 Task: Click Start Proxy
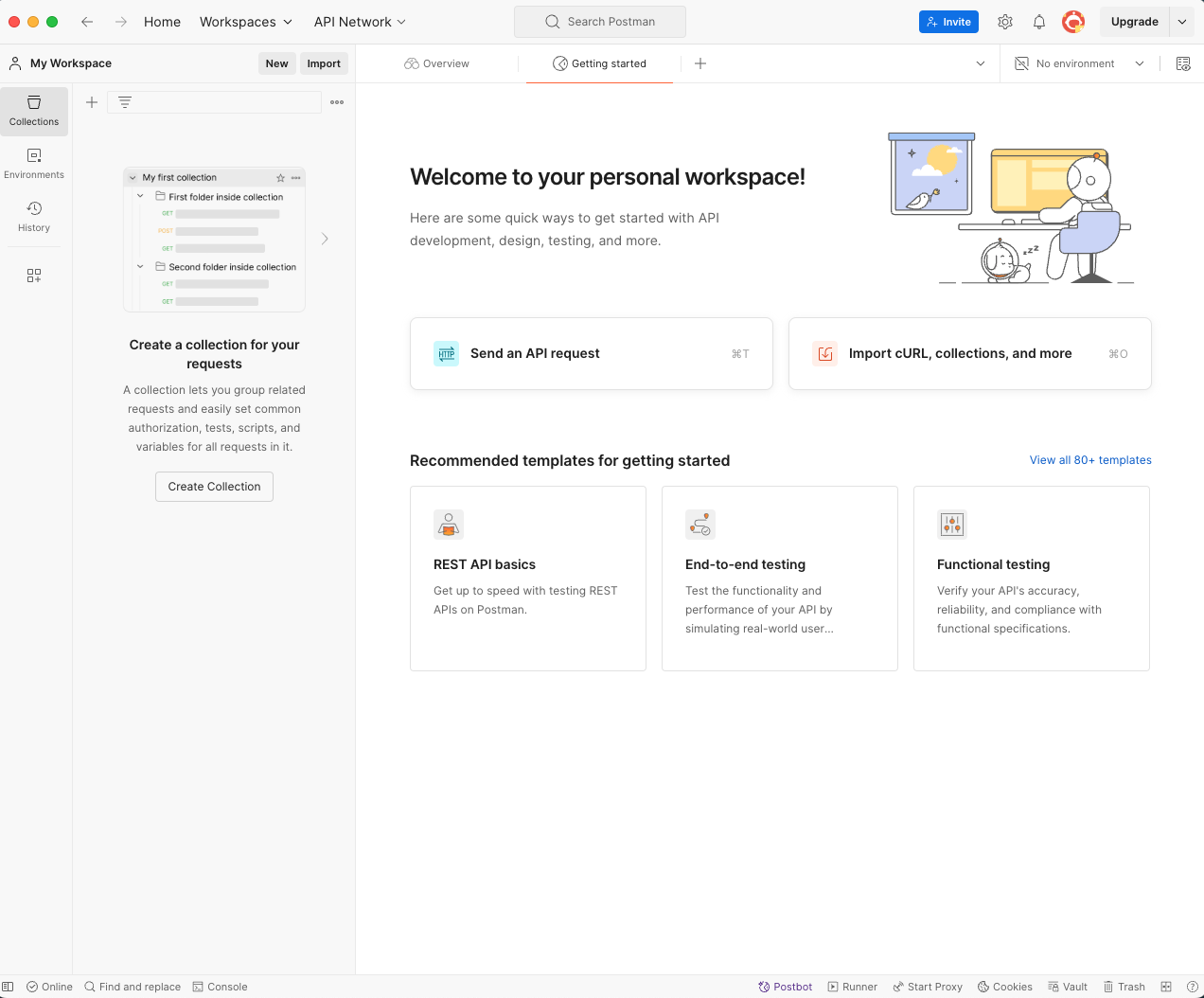click(x=928, y=987)
